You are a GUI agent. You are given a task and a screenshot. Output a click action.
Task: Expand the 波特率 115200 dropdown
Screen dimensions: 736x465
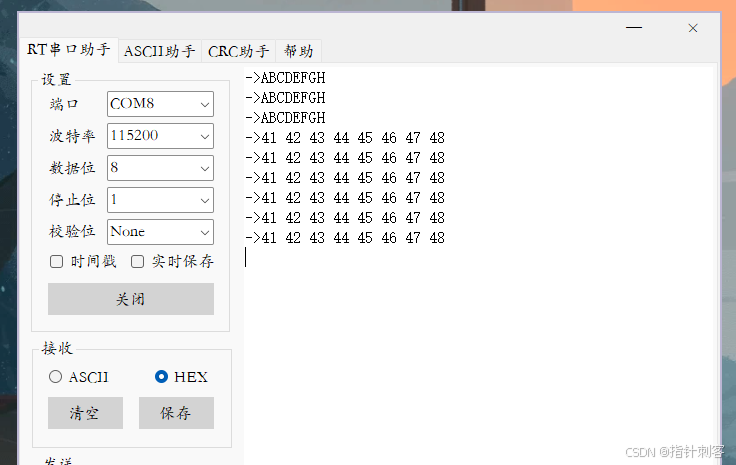pyautogui.click(x=160, y=136)
